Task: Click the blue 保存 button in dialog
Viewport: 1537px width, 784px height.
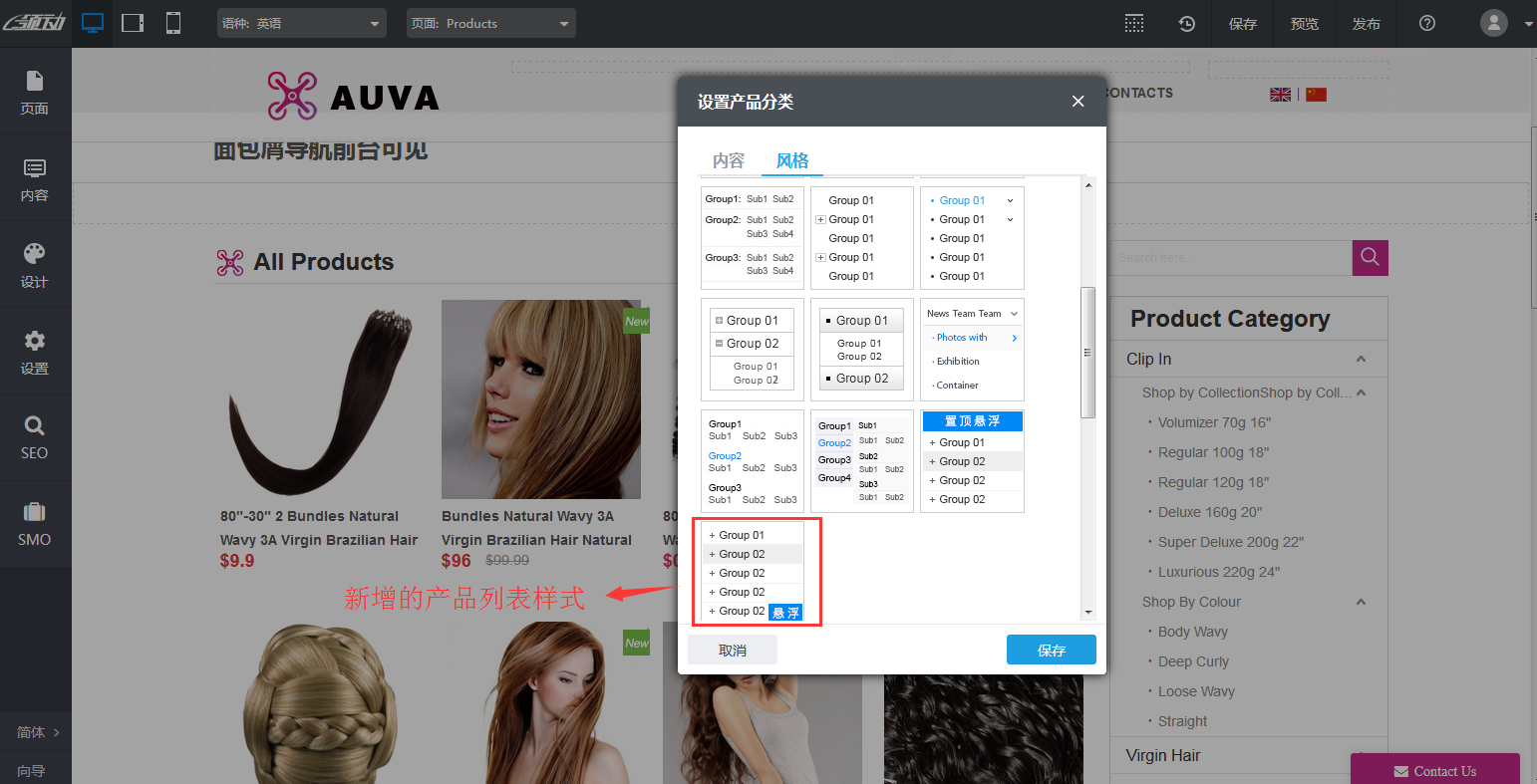Action: pos(1051,650)
